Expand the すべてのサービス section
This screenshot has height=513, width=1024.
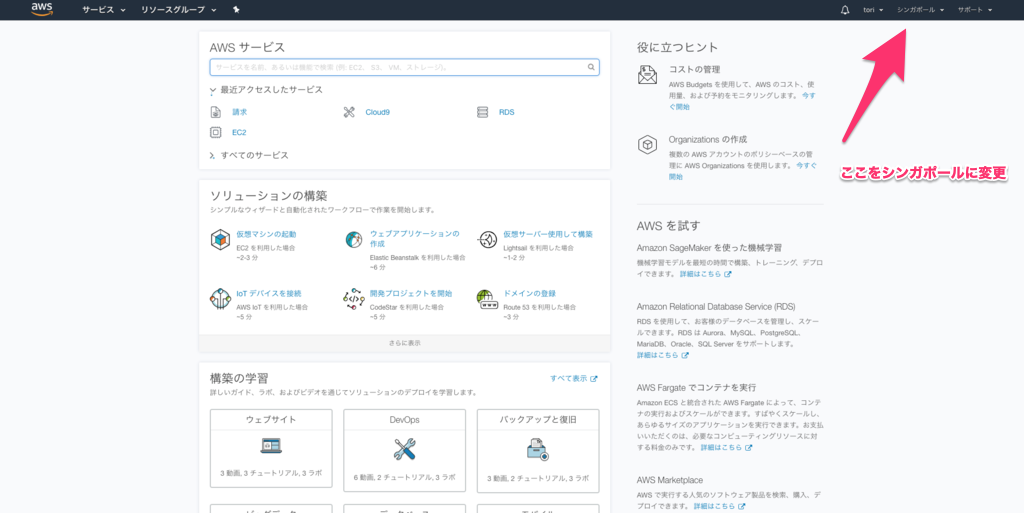click(x=249, y=155)
